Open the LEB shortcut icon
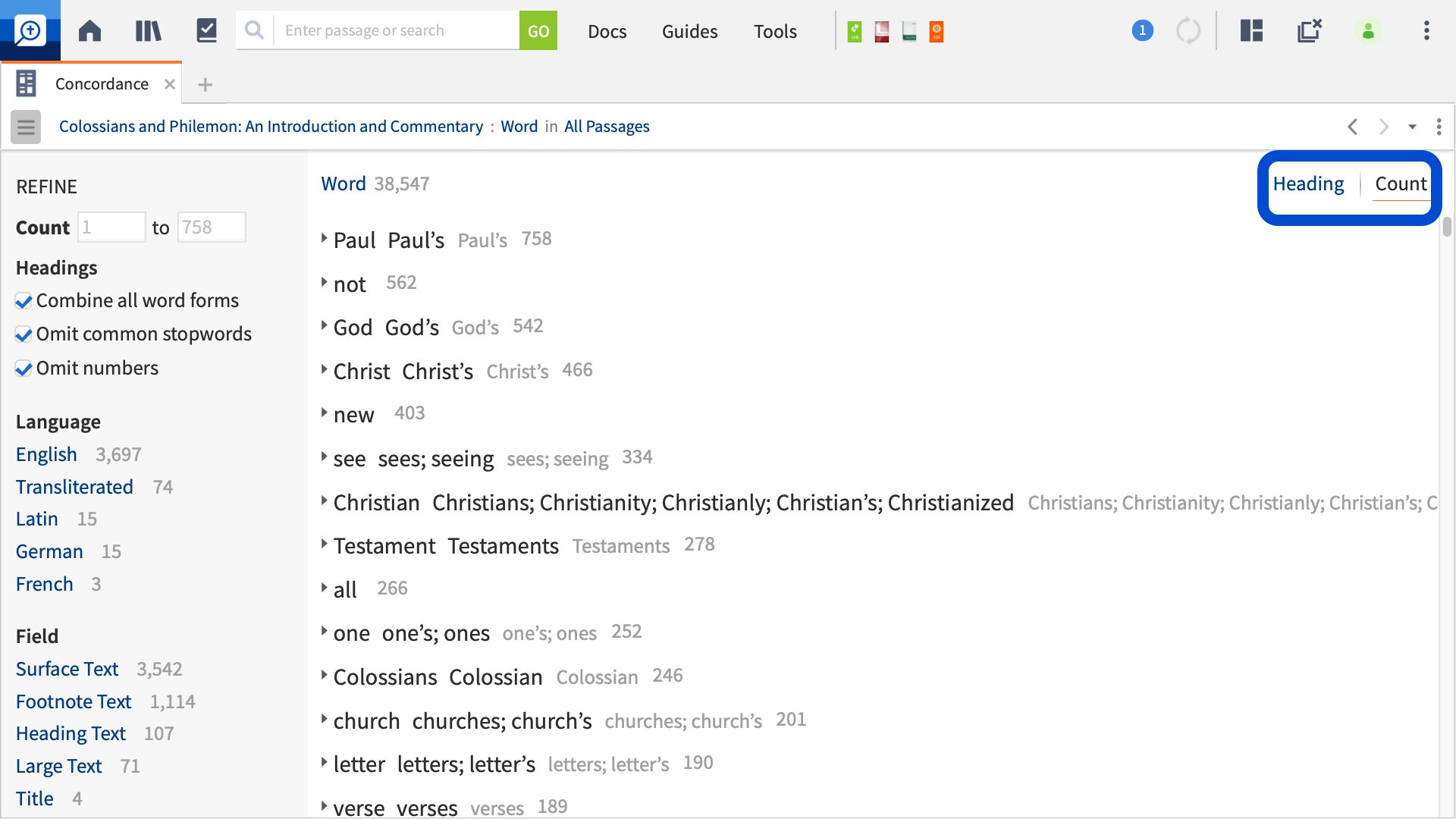This screenshot has width=1456, height=819. (x=854, y=30)
